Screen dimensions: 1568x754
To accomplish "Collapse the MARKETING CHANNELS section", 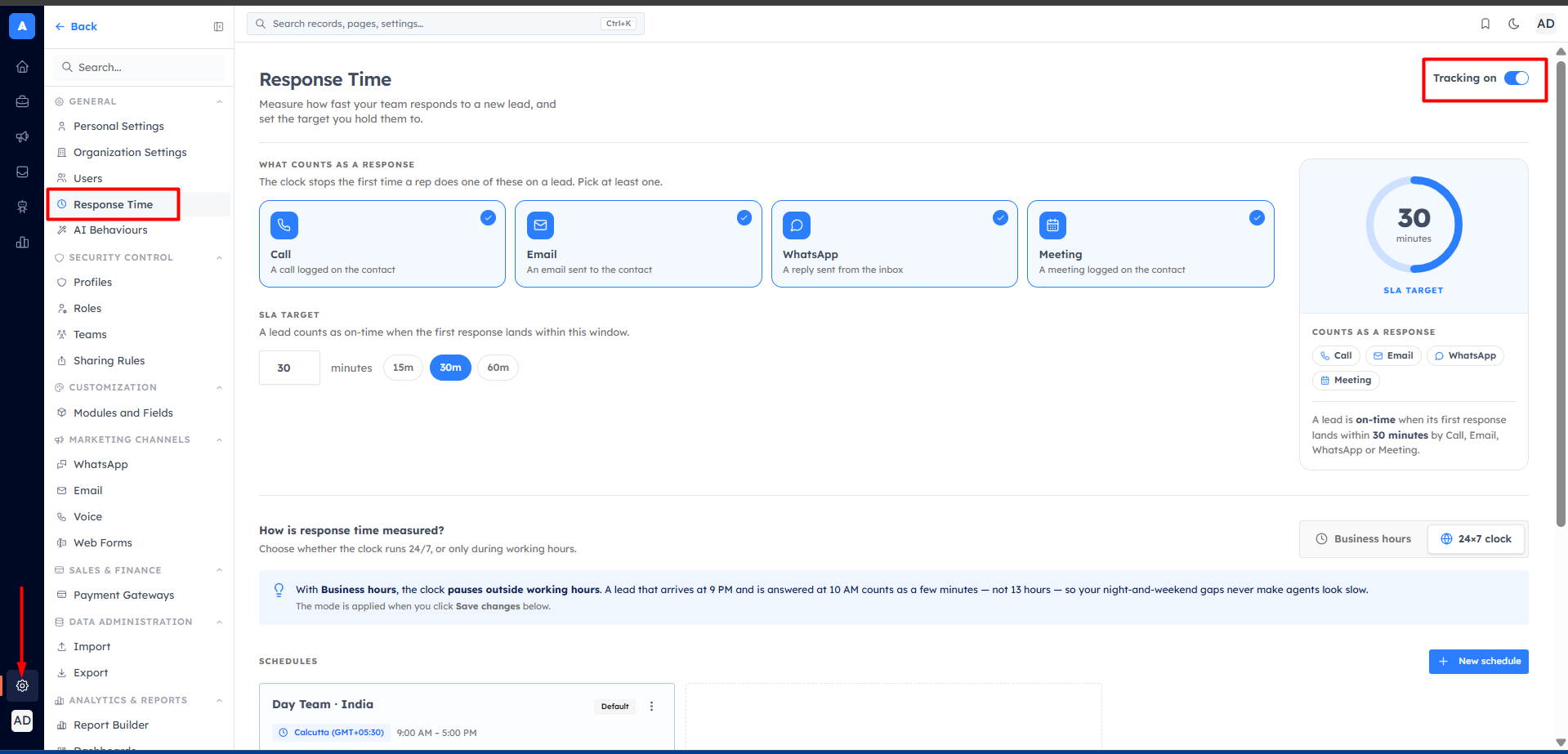I will click(x=219, y=440).
